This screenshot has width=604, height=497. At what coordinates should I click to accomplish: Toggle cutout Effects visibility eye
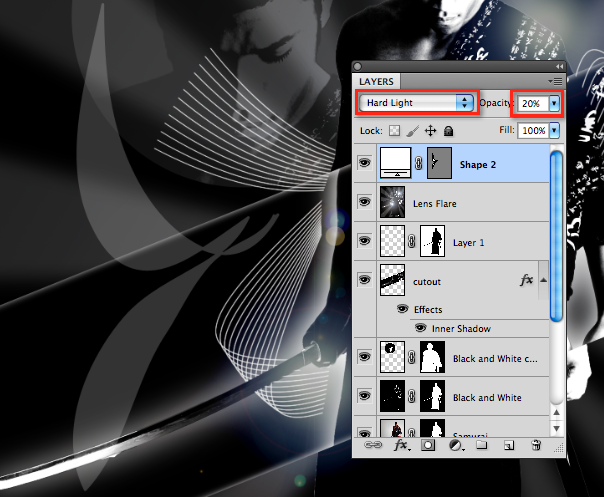coord(403,309)
